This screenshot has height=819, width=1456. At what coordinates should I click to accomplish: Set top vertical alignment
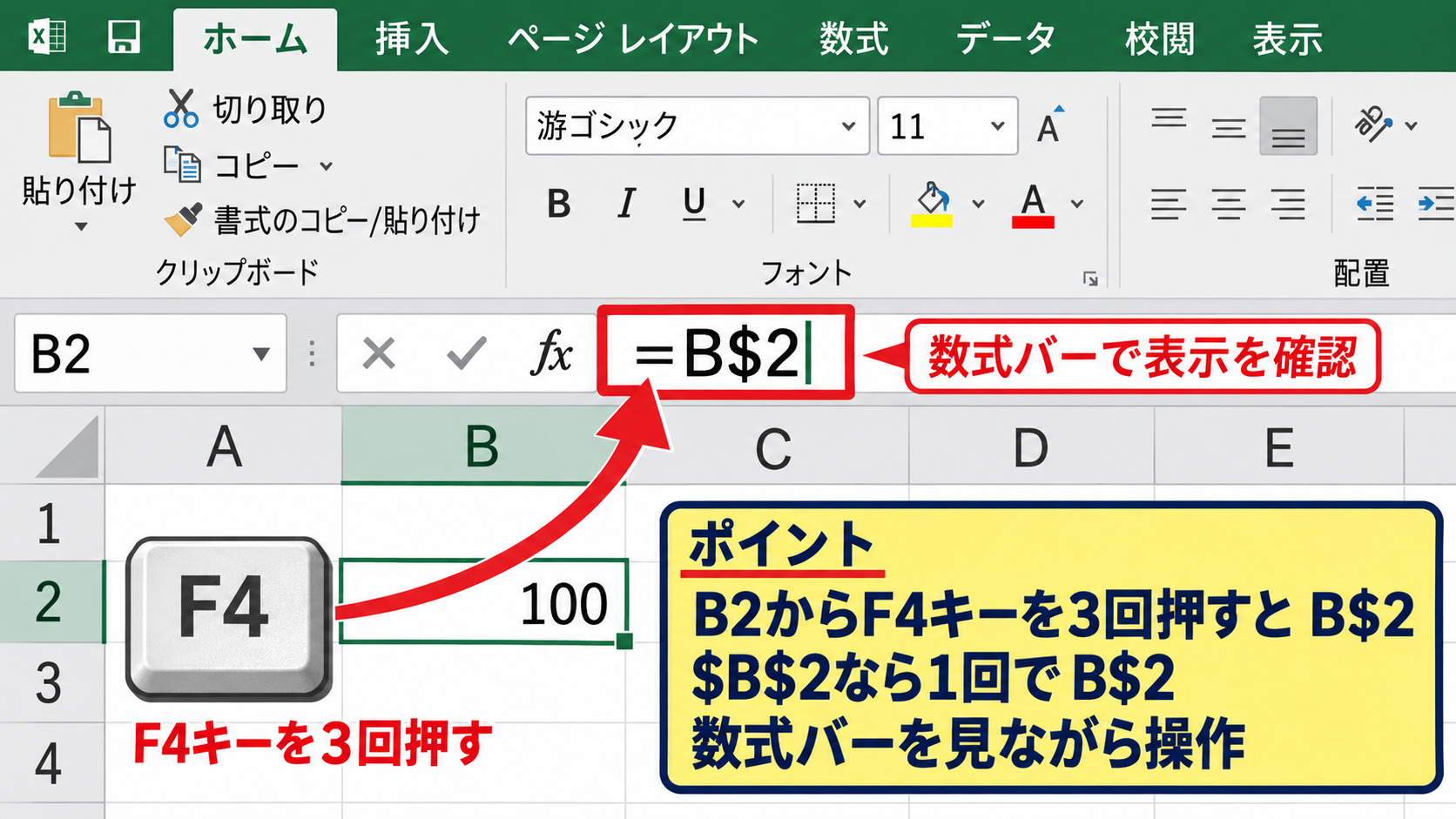click(1169, 117)
